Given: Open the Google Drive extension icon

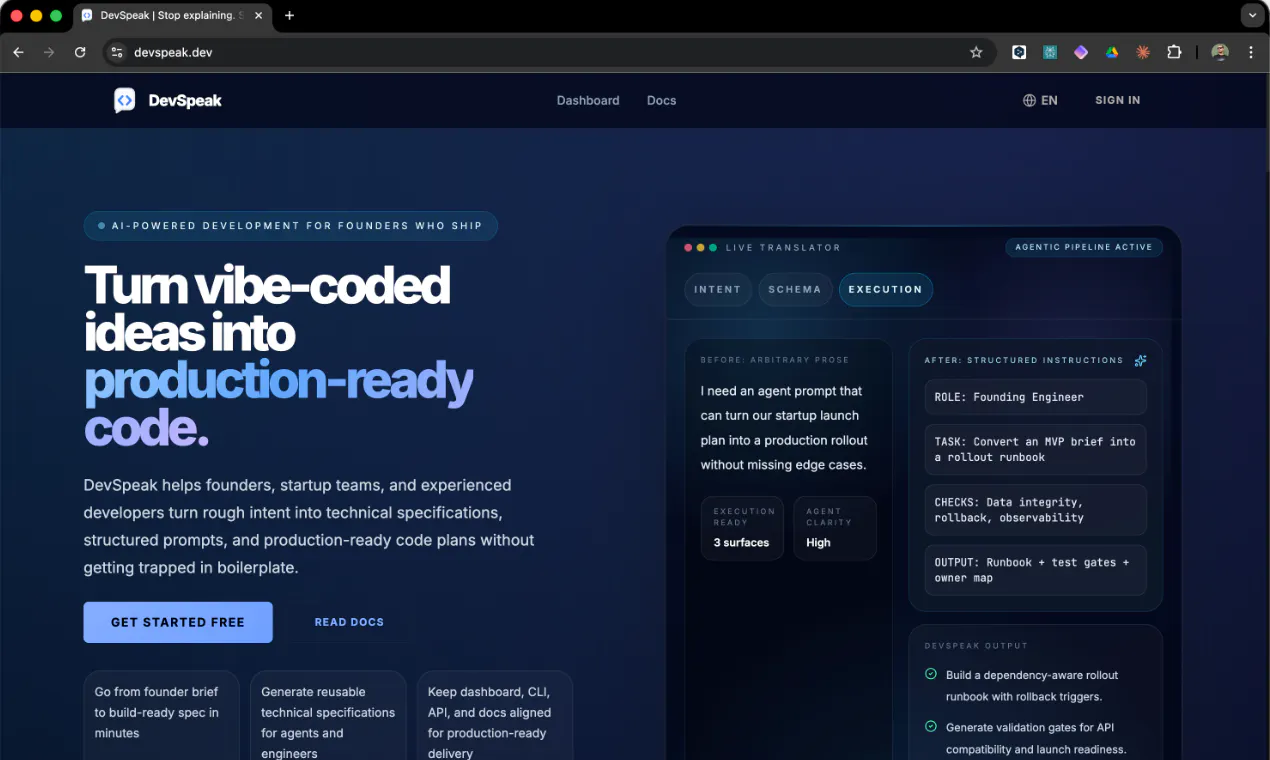Looking at the screenshot, I should [1112, 52].
